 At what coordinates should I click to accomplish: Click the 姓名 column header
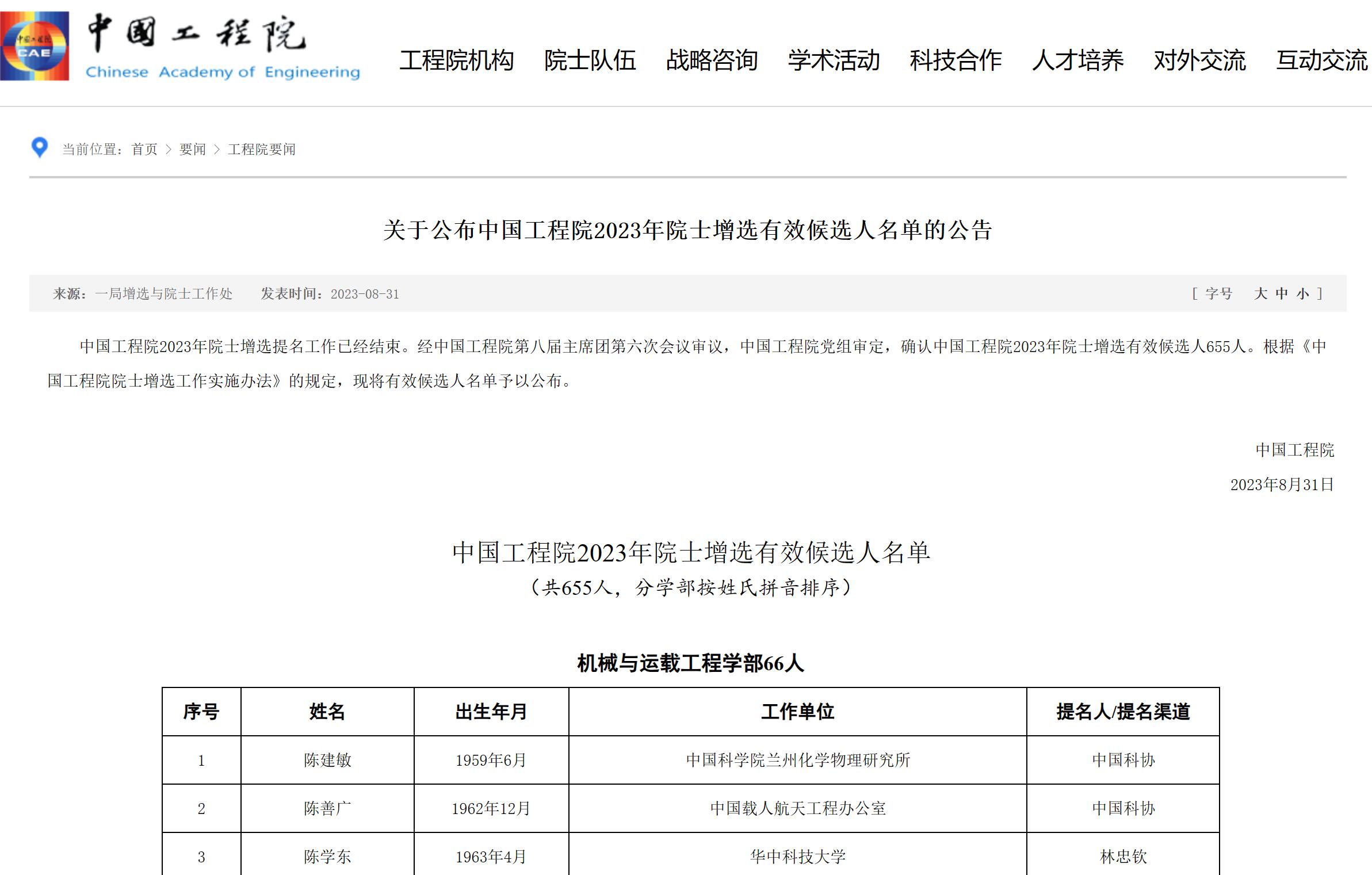click(327, 712)
